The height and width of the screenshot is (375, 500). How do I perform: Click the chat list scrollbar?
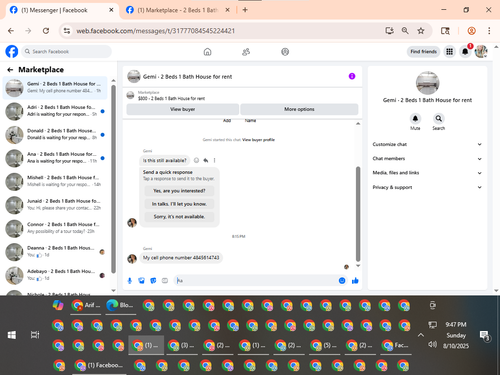point(113,179)
